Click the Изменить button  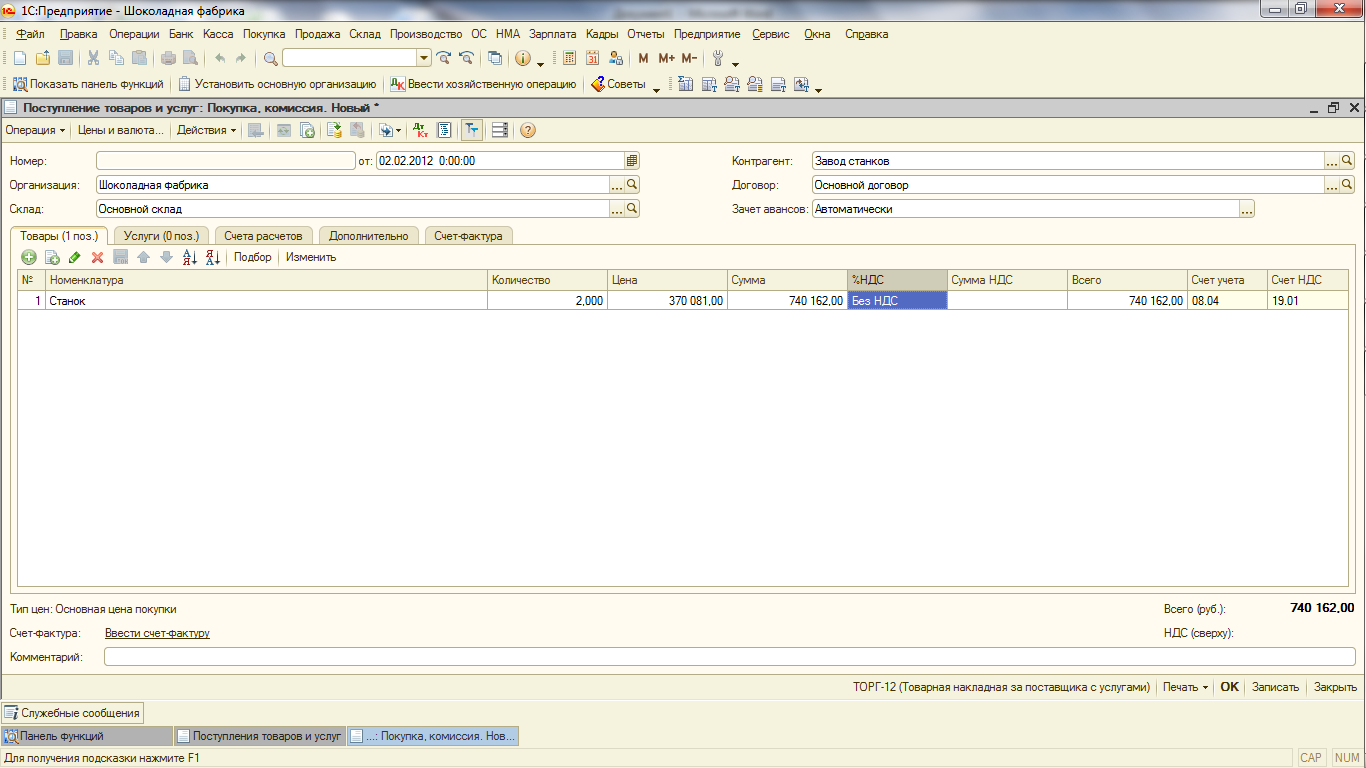[x=311, y=257]
